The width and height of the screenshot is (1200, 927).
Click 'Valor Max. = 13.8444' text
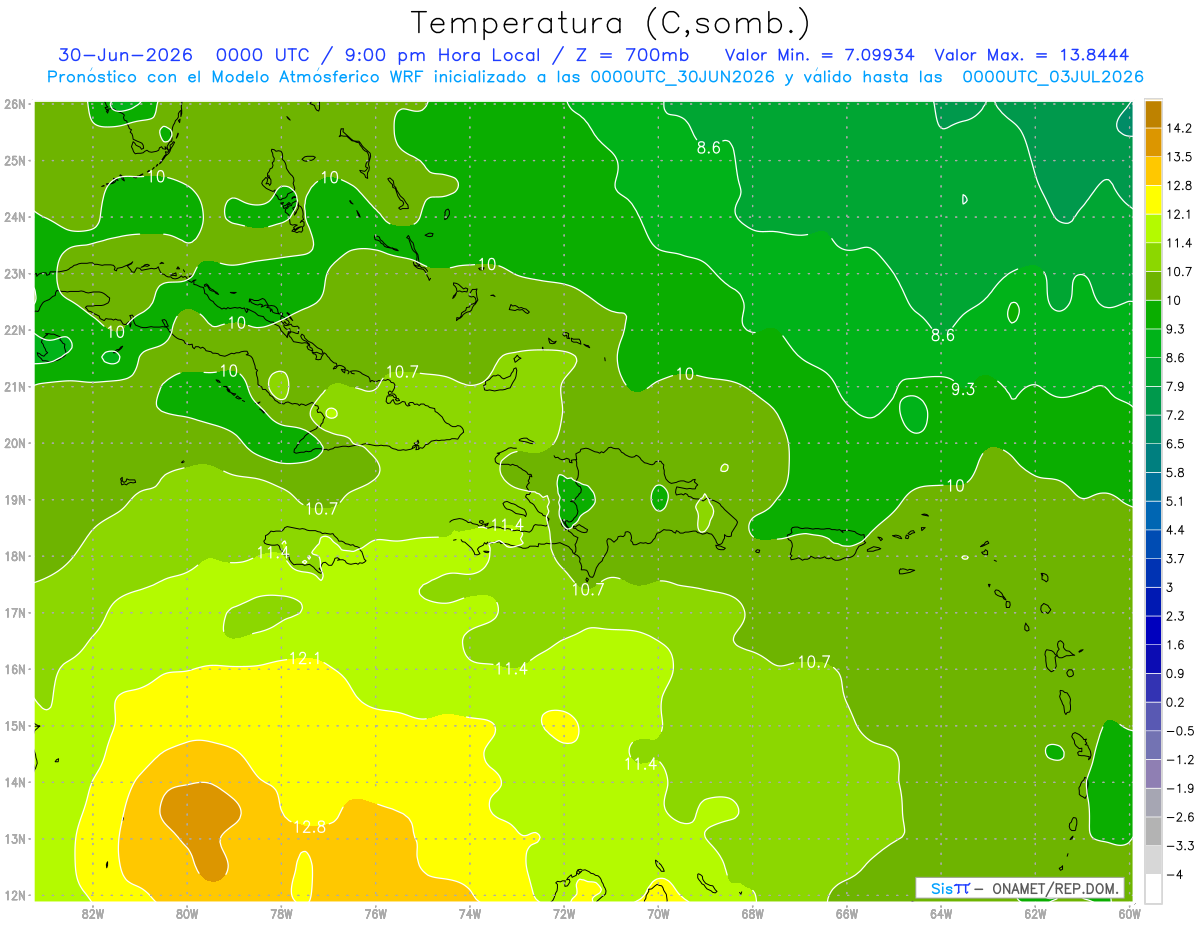(x=1032, y=55)
